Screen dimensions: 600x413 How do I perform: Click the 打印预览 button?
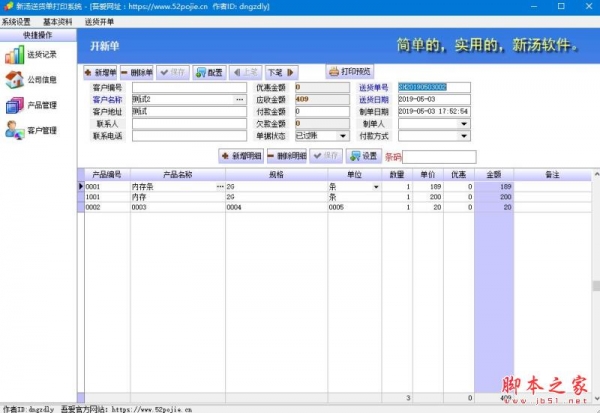[349, 72]
